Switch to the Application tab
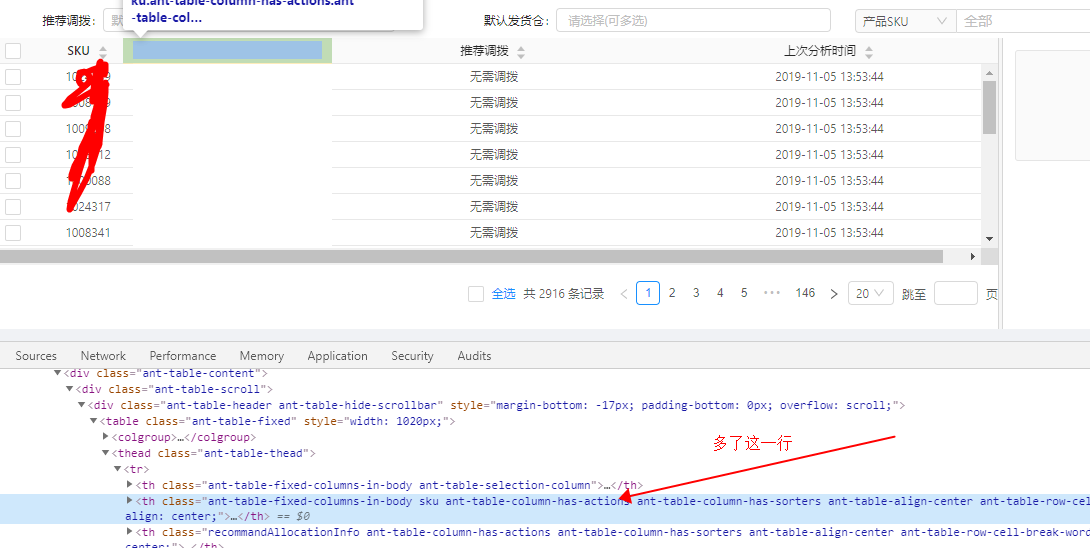Image resolution: width=1090 pixels, height=548 pixels. (337, 355)
